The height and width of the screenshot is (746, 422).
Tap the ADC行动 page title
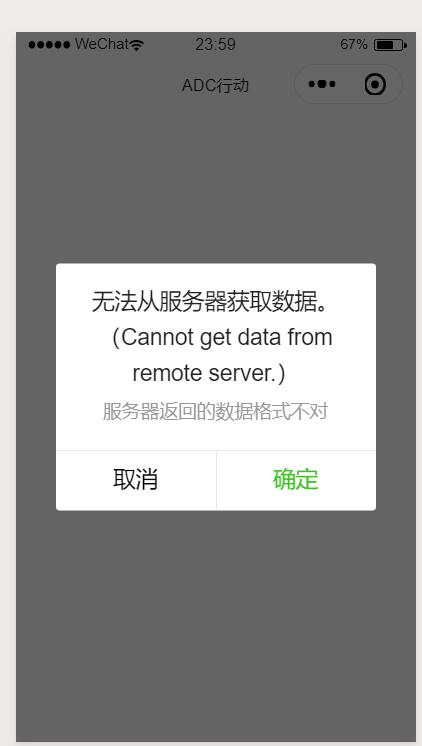pyautogui.click(x=215, y=86)
